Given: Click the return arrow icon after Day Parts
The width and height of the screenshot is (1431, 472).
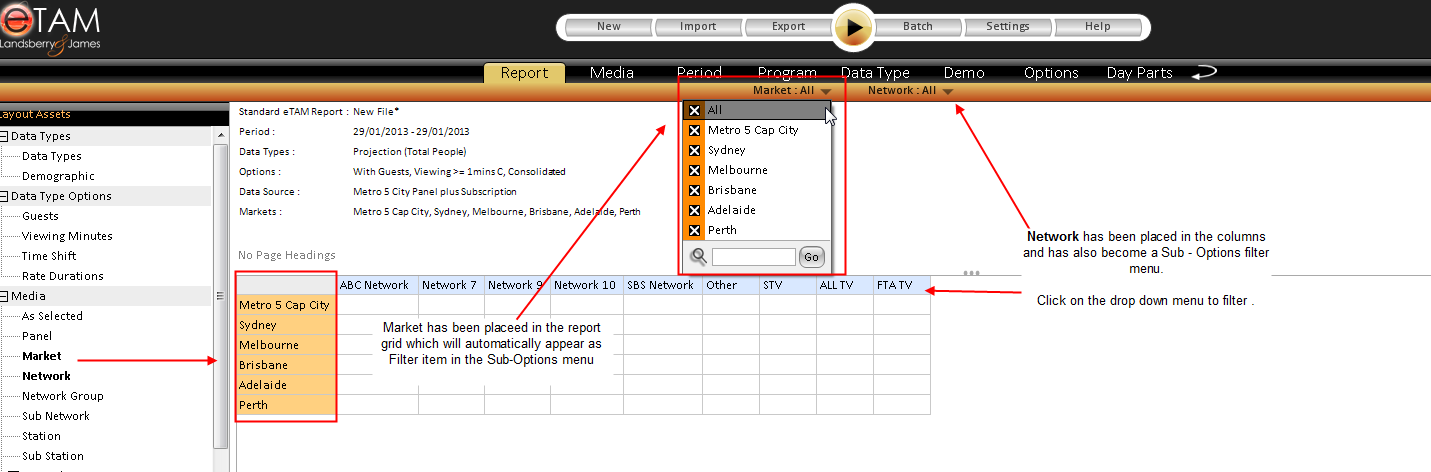Looking at the screenshot, I should pos(1203,72).
